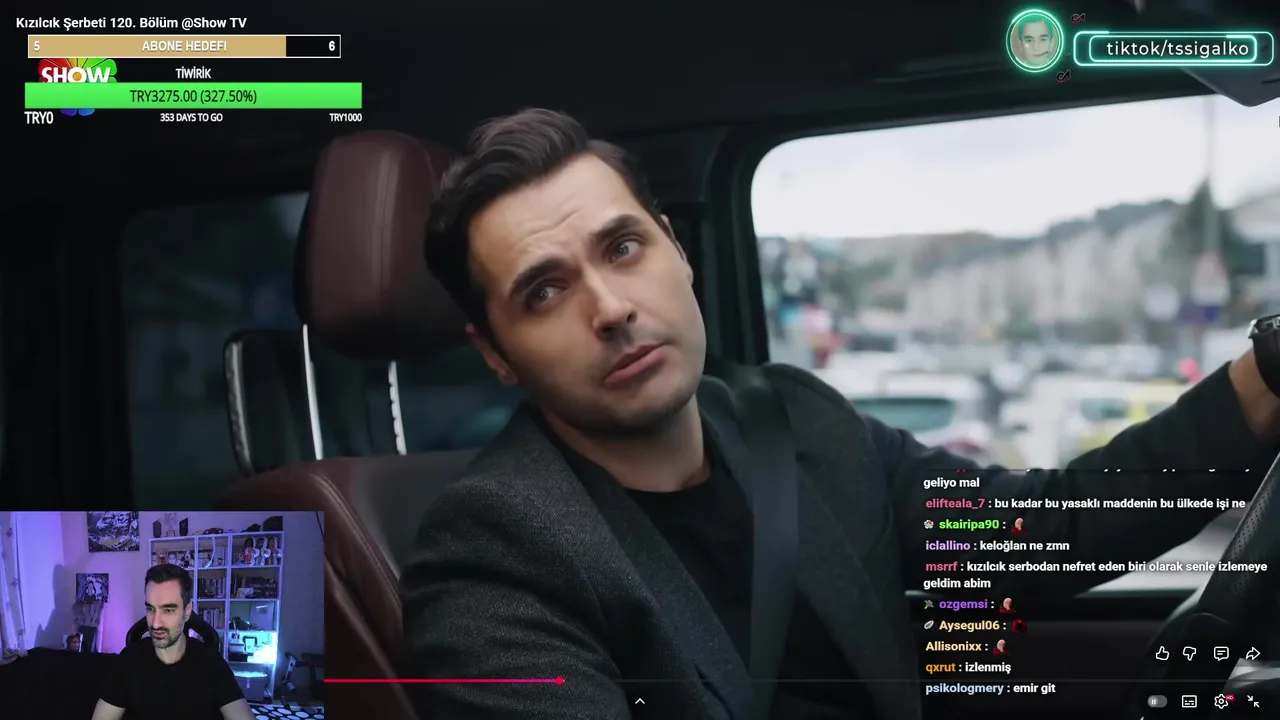
Task: Open the HD settings gear
Action: pos(1222,701)
